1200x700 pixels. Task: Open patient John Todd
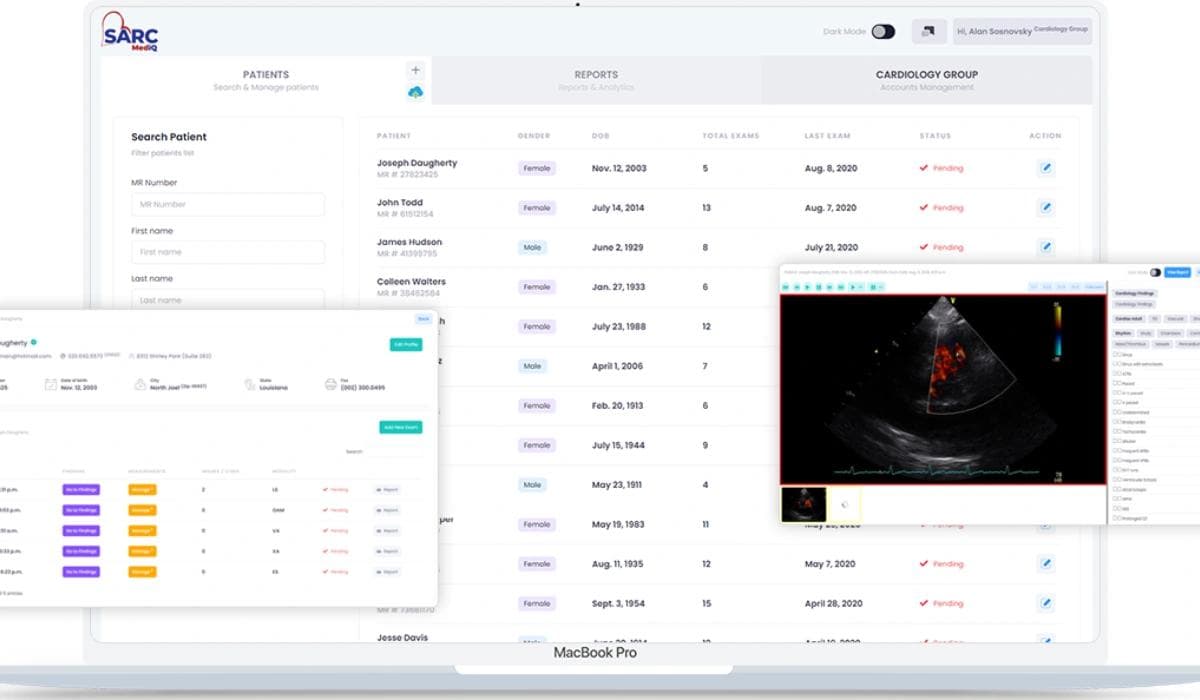pyautogui.click(x=399, y=202)
